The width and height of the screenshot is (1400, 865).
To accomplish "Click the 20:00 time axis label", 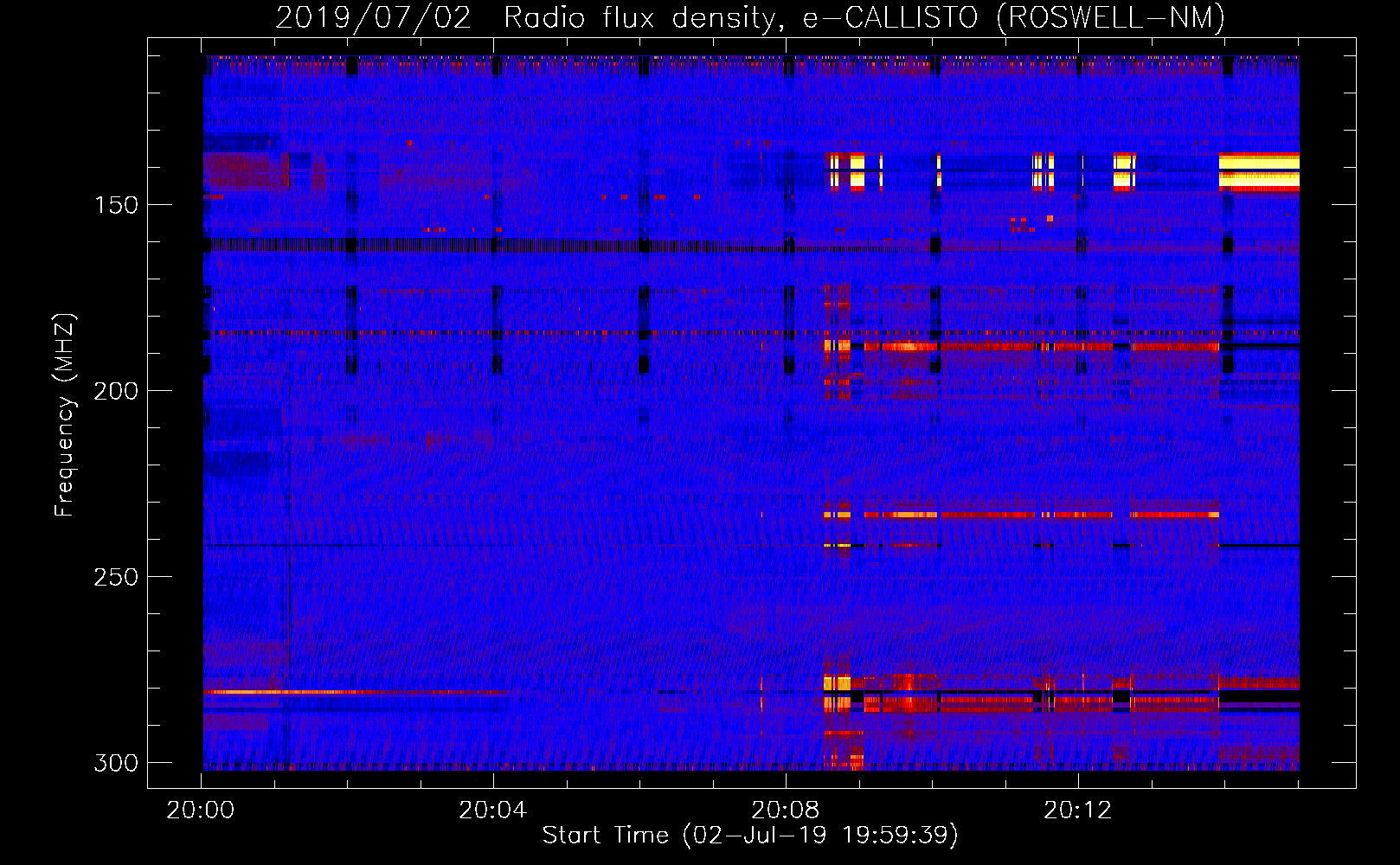I will [201, 810].
